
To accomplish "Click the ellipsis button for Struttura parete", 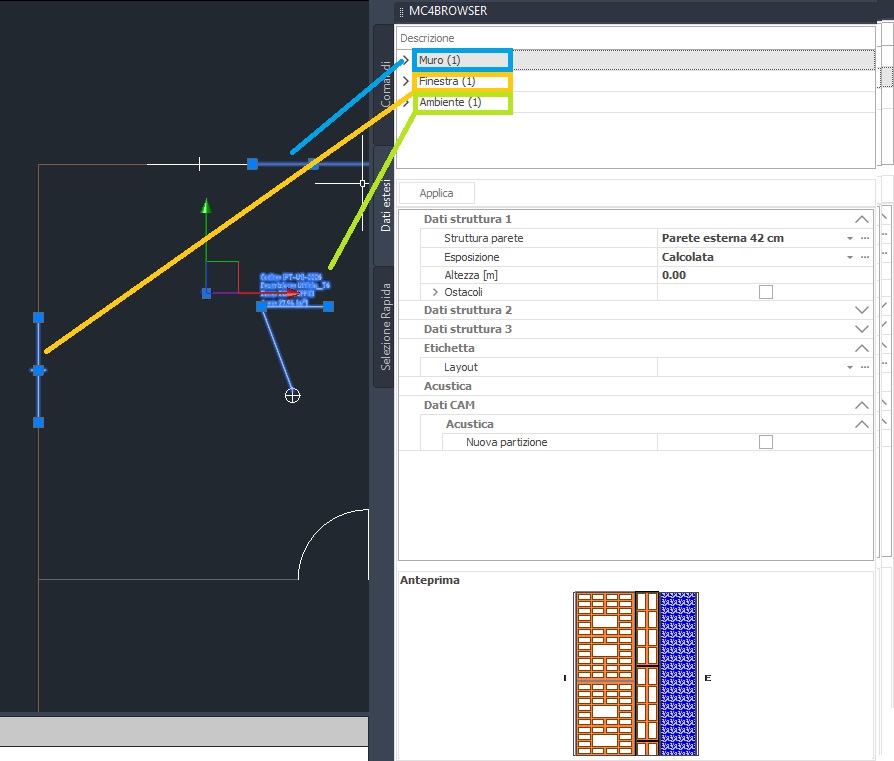I will pos(865,238).
